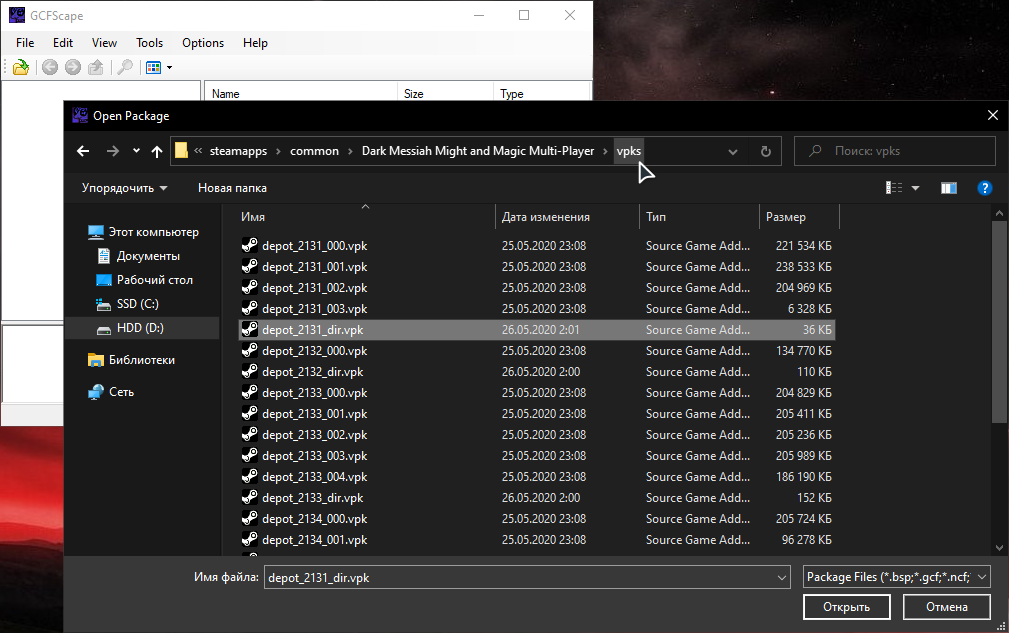Select SSD (C:) drive in the navigation pane

[127, 304]
